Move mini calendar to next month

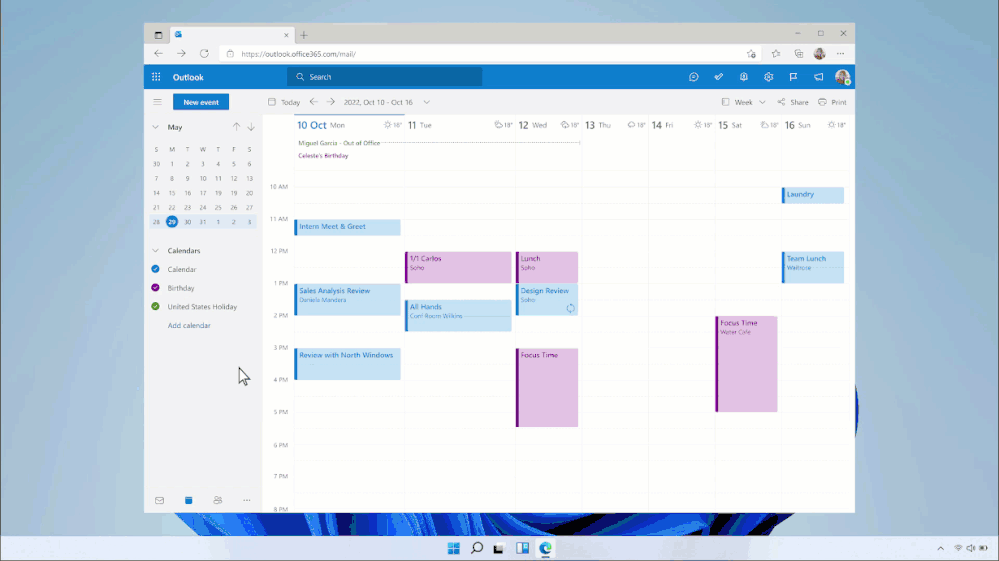pos(251,127)
